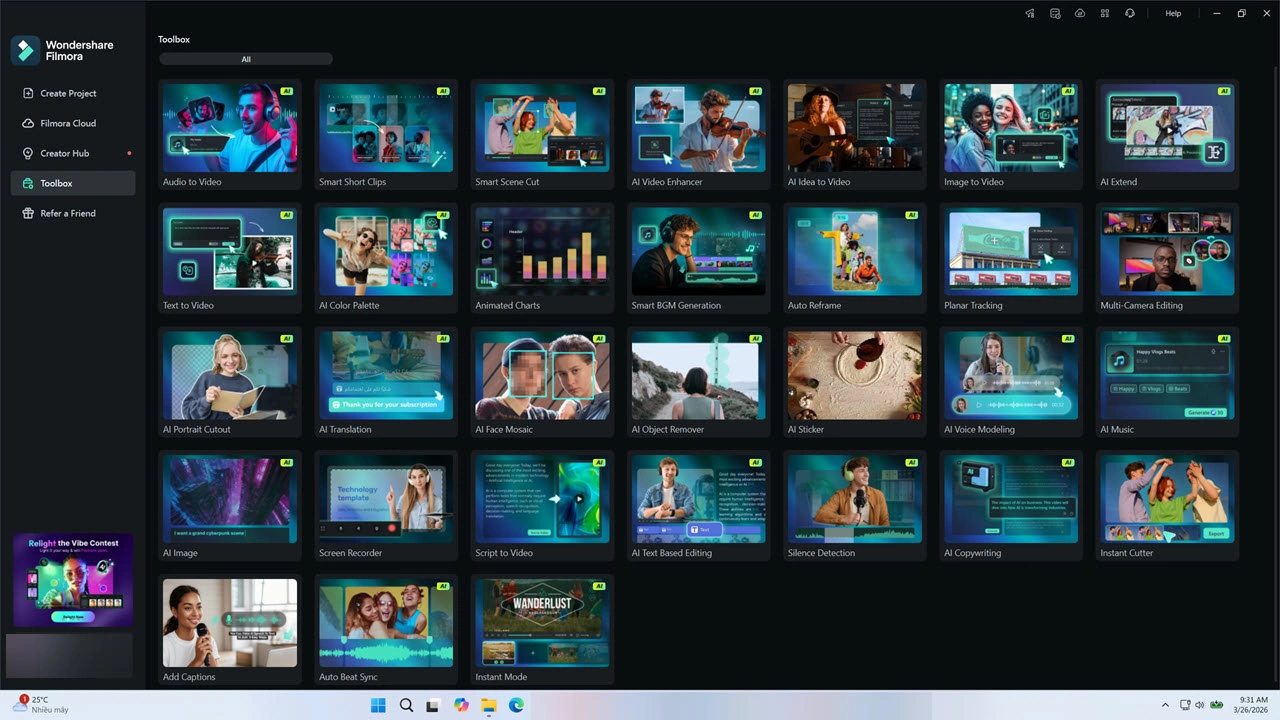Click the announcements megaphone icon
1280x720 pixels.
click(x=1029, y=13)
